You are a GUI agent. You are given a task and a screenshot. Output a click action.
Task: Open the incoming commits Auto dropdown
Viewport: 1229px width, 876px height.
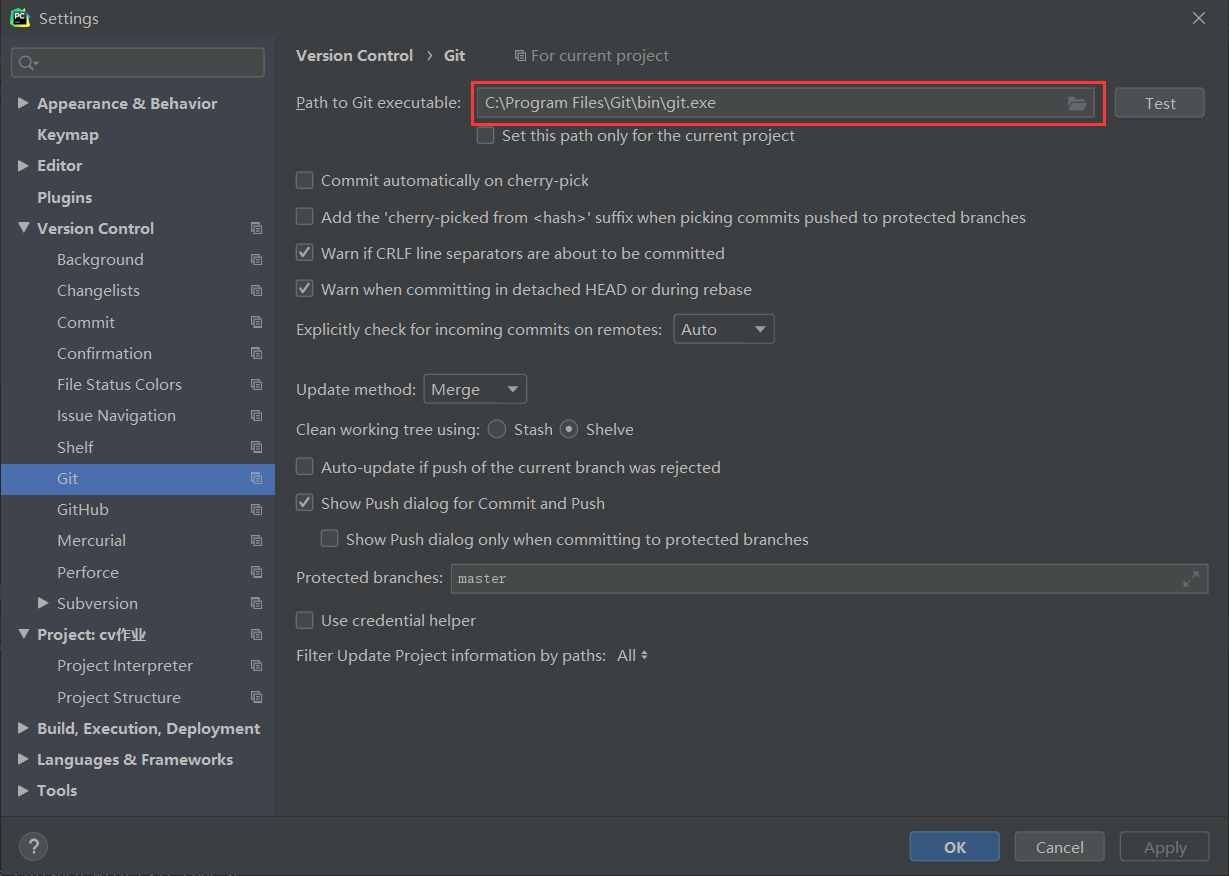[723, 329]
